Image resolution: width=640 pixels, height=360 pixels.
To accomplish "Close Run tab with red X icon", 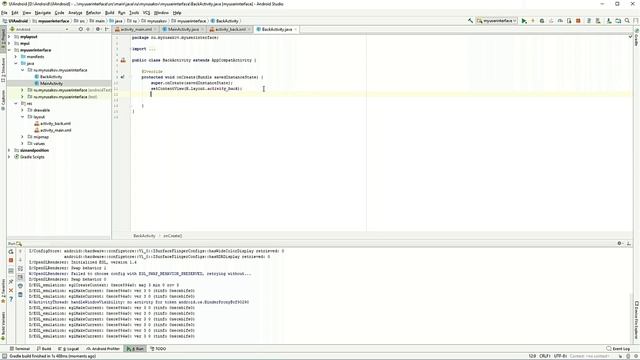I will [x=11, y=291].
